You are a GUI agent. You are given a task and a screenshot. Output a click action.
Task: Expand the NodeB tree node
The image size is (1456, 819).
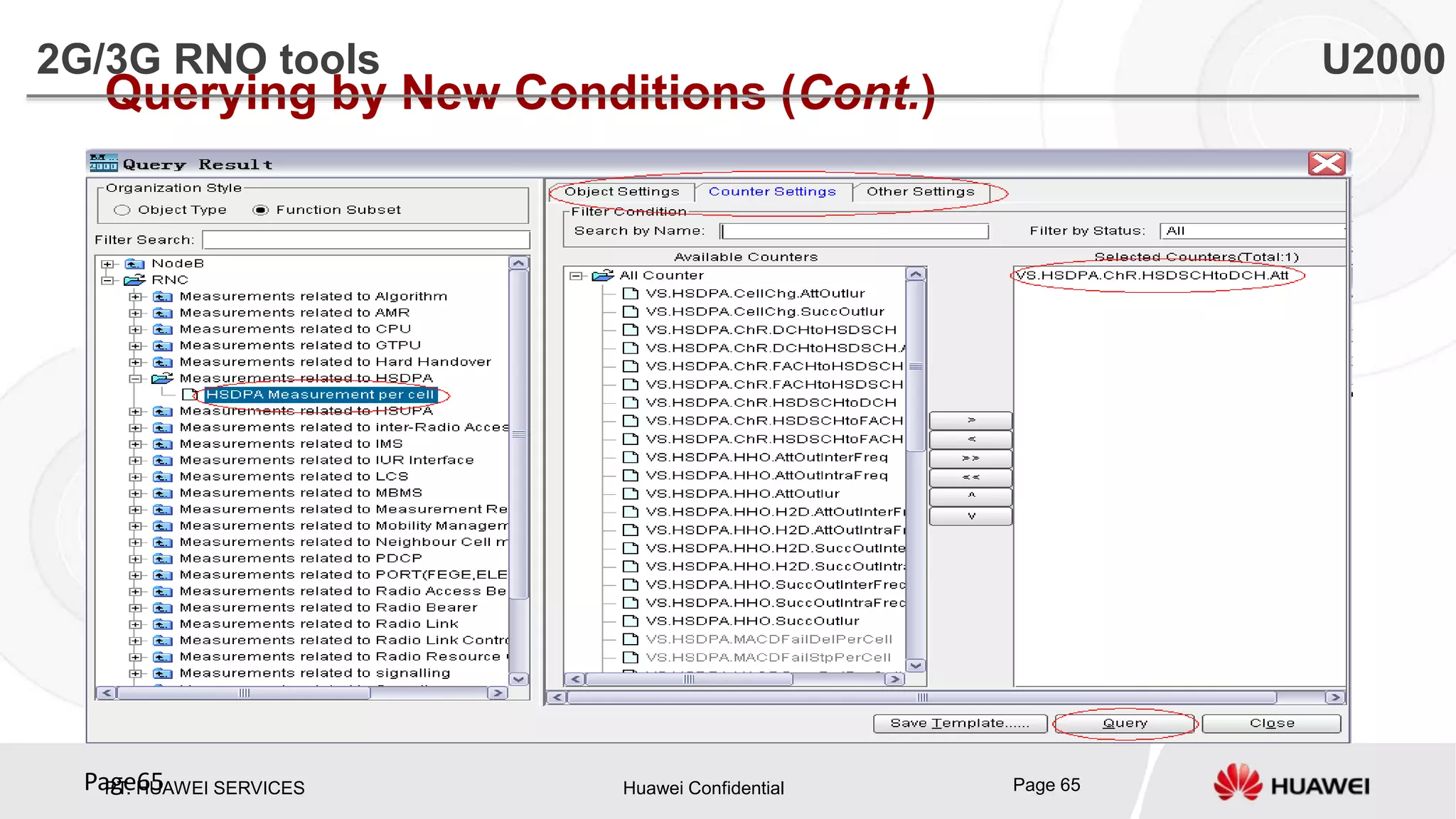pos(107,264)
